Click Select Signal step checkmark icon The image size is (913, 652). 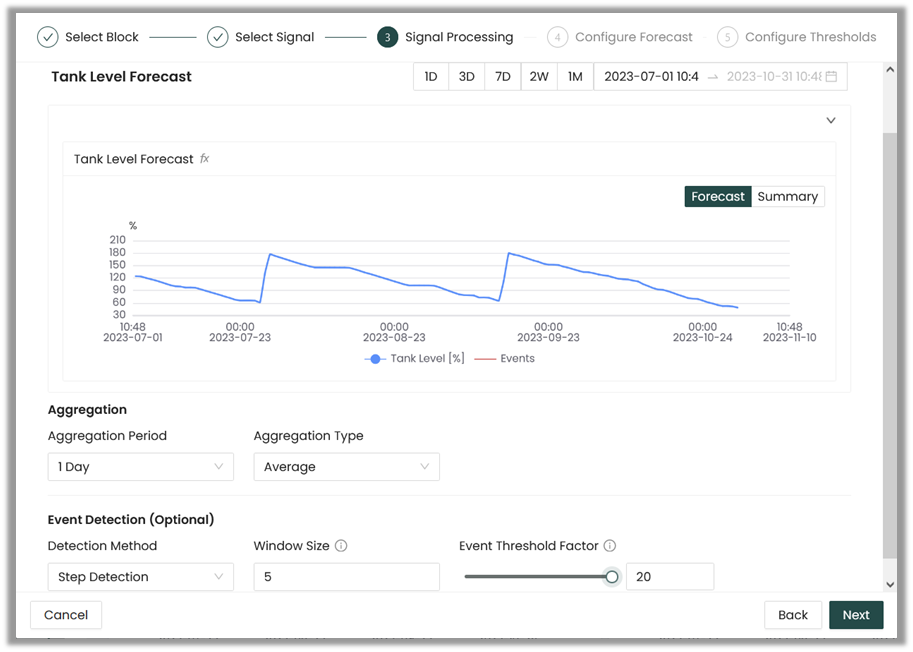[x=218, y=37]
